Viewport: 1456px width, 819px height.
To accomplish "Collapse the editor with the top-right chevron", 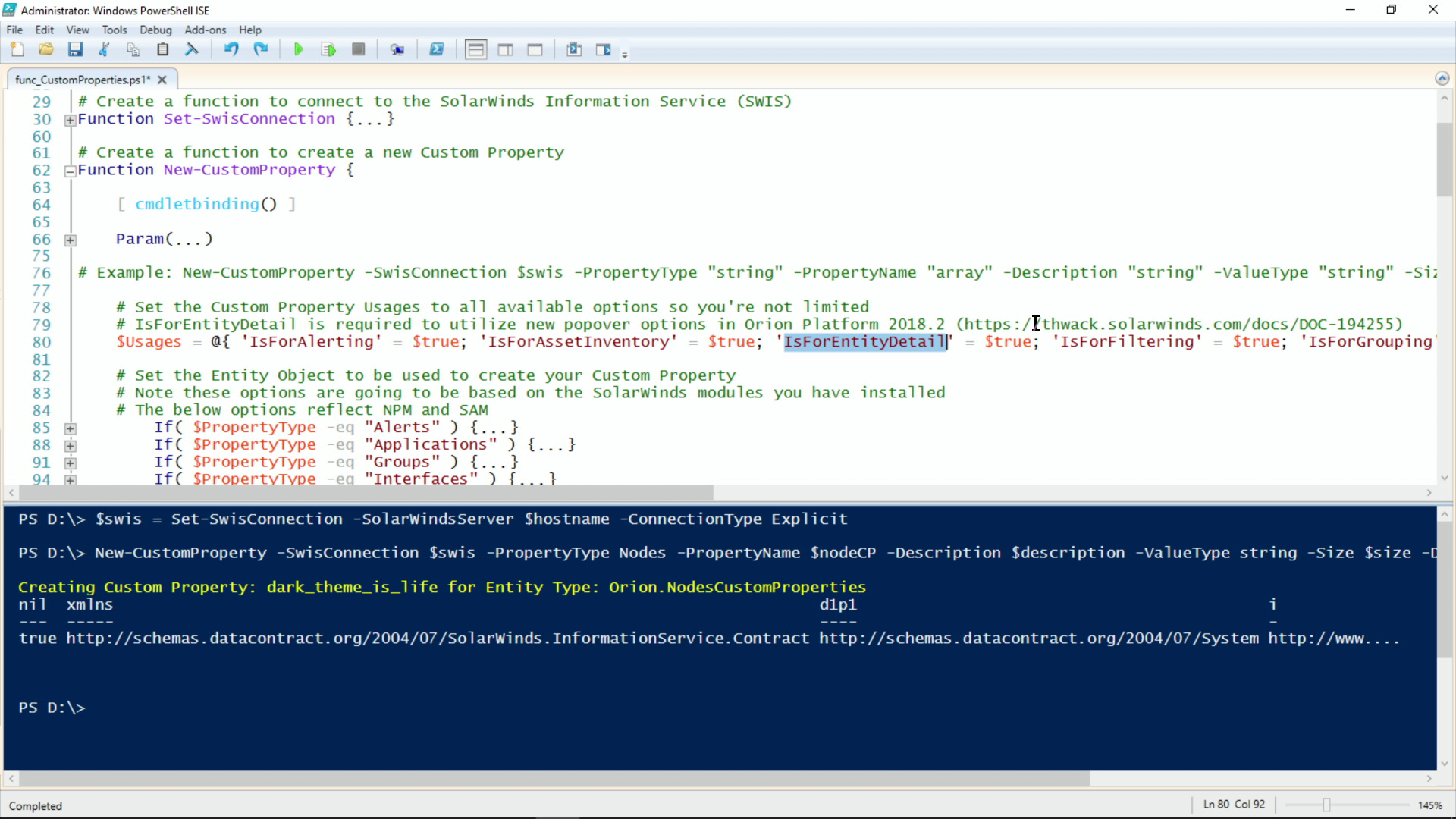I will (x=1442, y=78).
